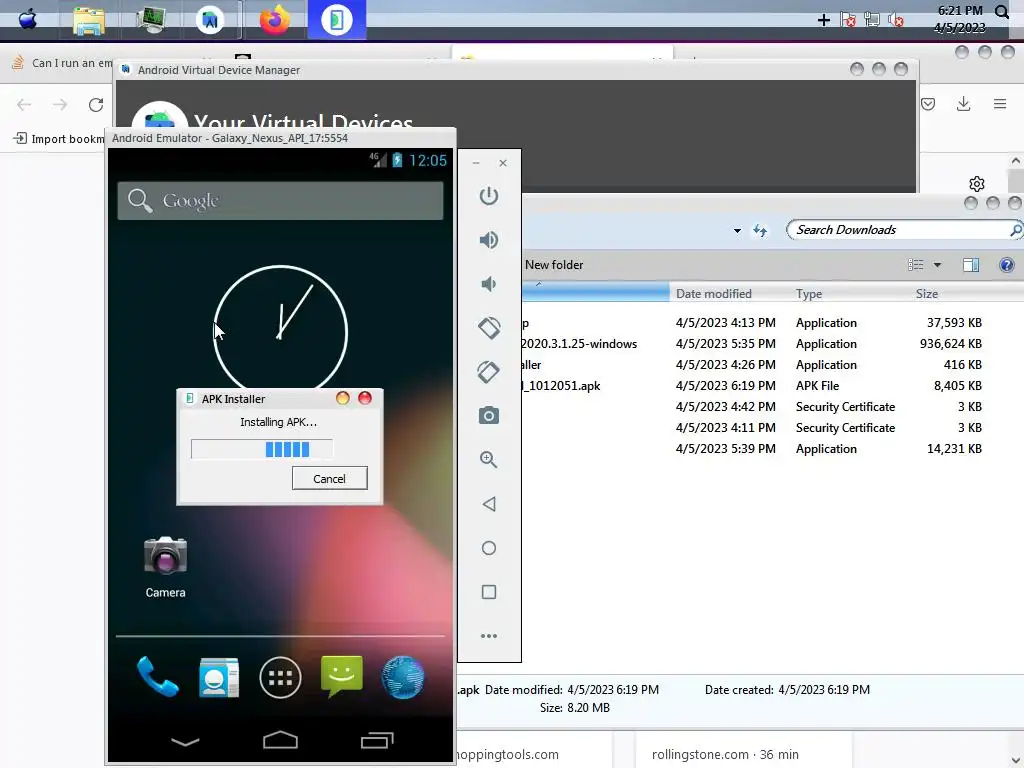The width and height of the screenshot is (1024, 768).
Task: Open the Firefox downloads arrow icon
Action: 963,104
